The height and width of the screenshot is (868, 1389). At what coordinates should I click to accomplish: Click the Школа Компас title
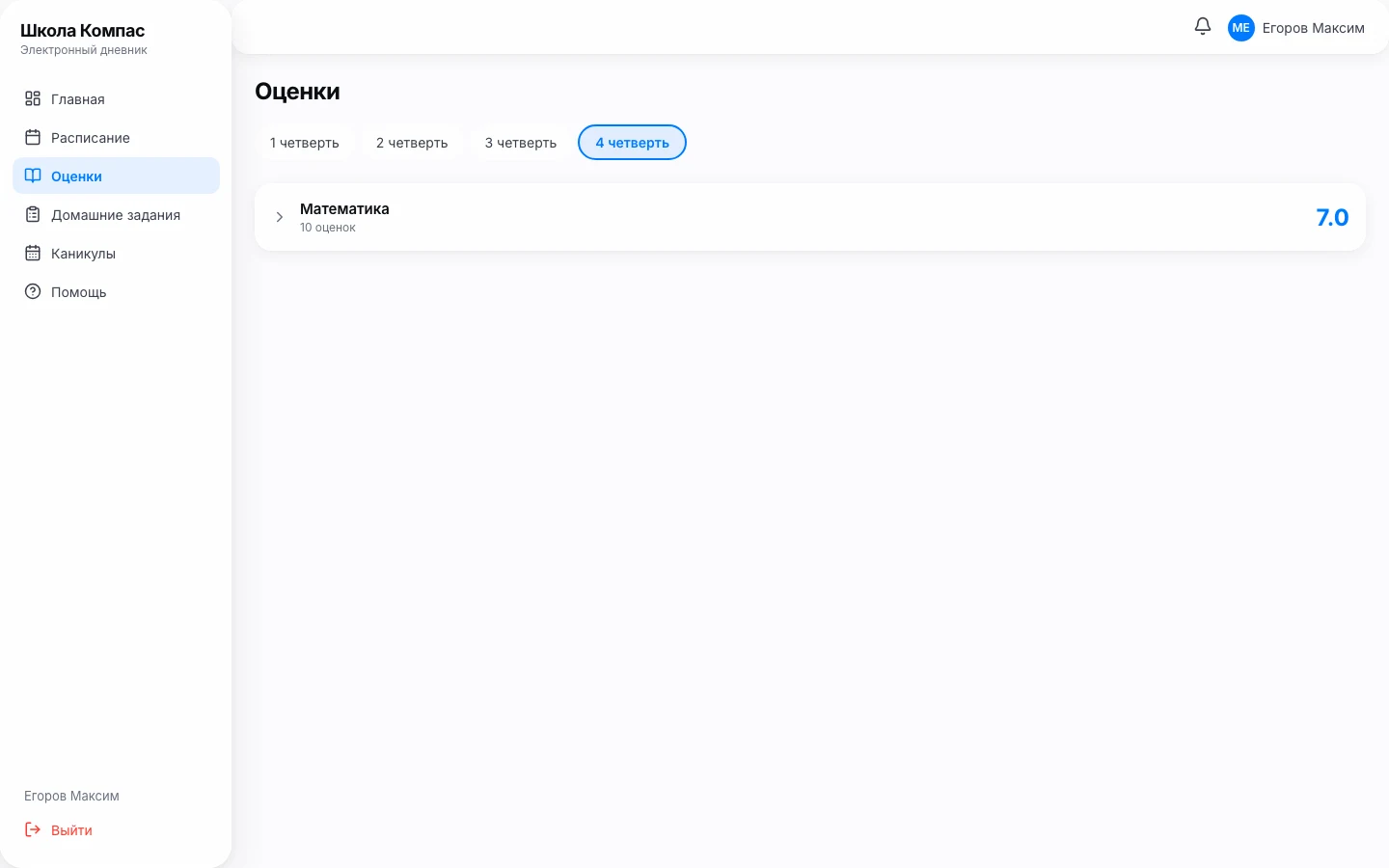(x=82, y=31)
